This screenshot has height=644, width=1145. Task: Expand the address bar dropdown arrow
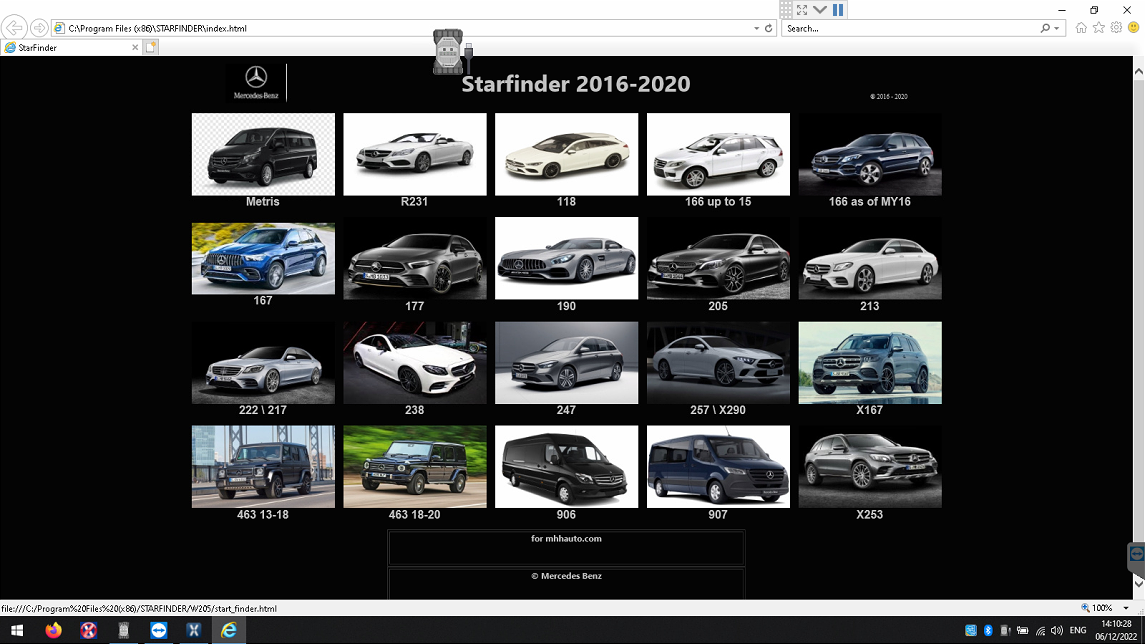click(x=756, y=28)
